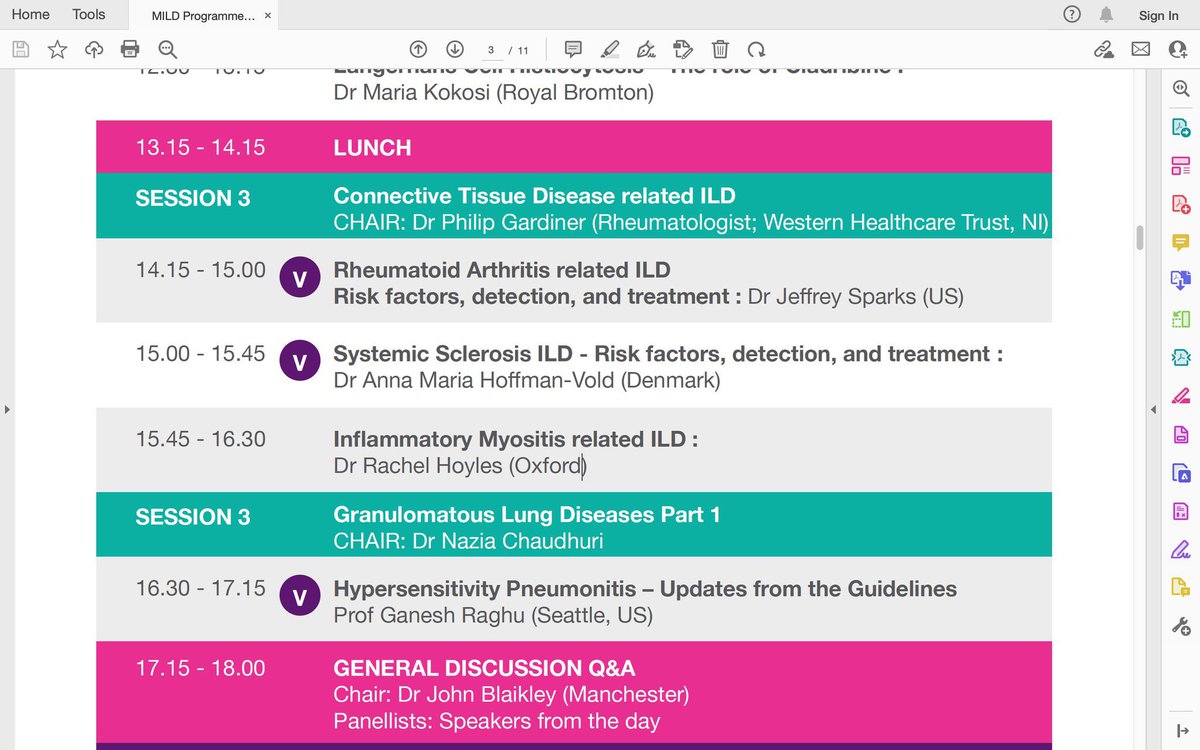
Task: Click the page number field showing 3
Action: coord(490,49)
